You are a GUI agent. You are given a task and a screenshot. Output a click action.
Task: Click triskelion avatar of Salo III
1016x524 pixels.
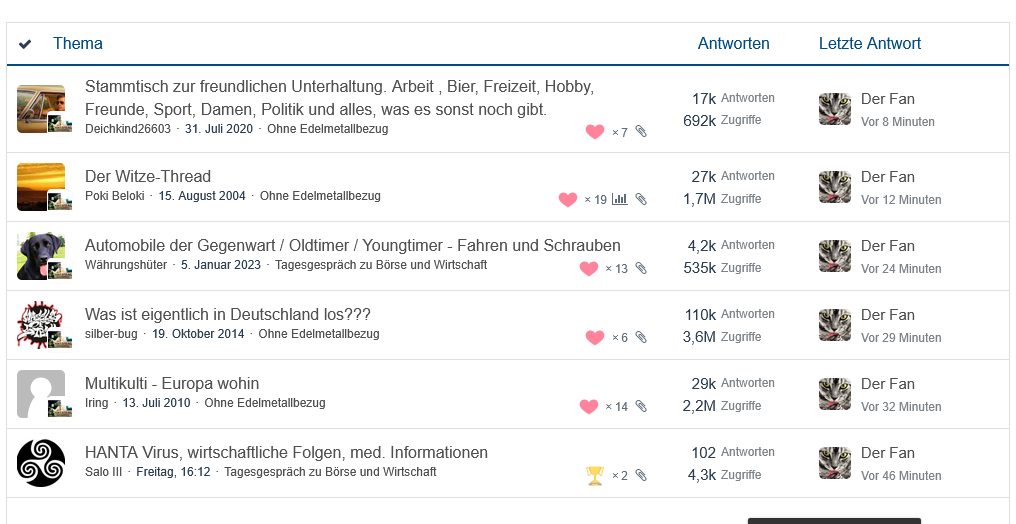click(41, 463)
